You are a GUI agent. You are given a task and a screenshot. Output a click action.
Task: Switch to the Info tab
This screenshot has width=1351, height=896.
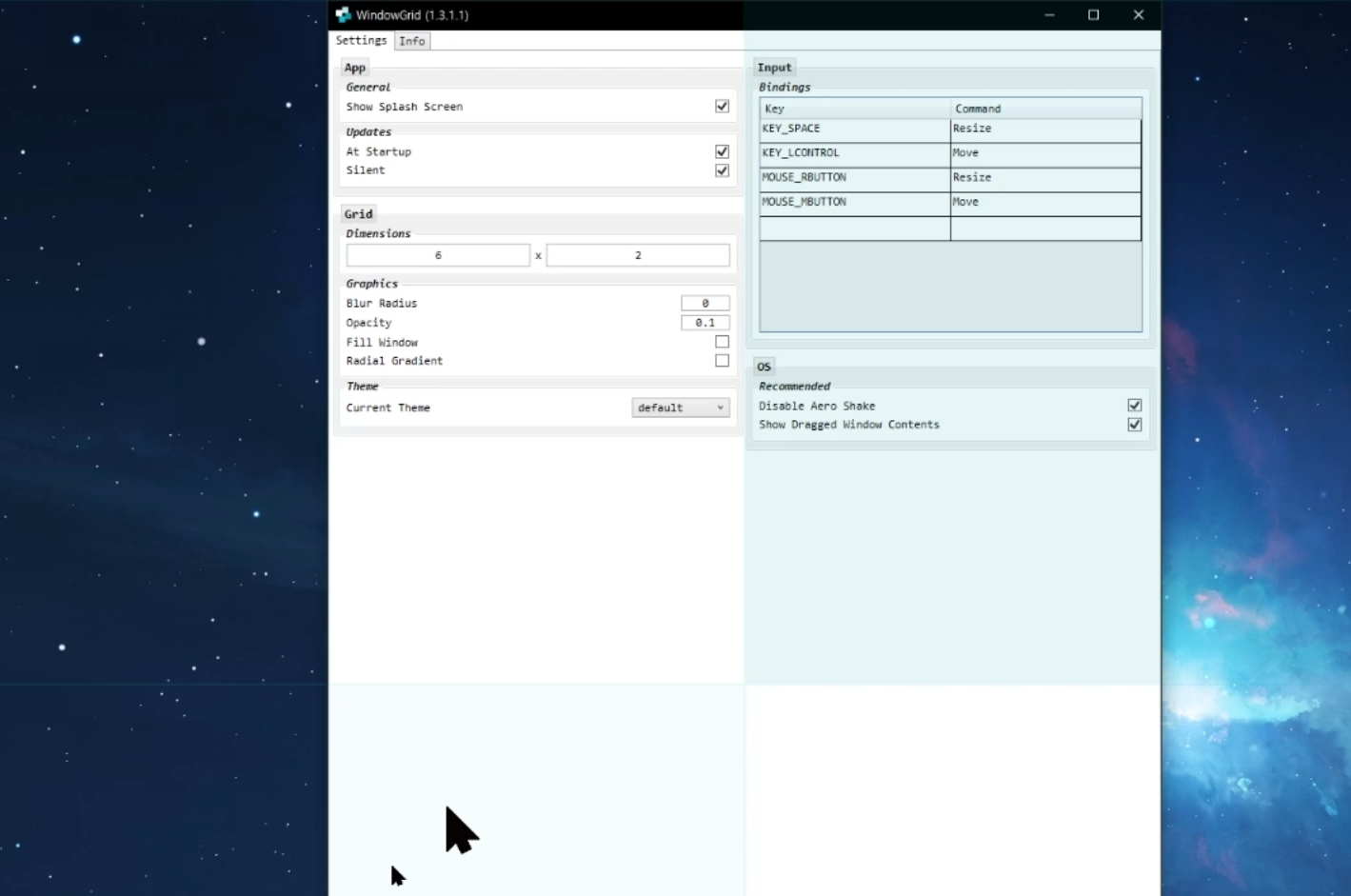[x=412, y=41]
